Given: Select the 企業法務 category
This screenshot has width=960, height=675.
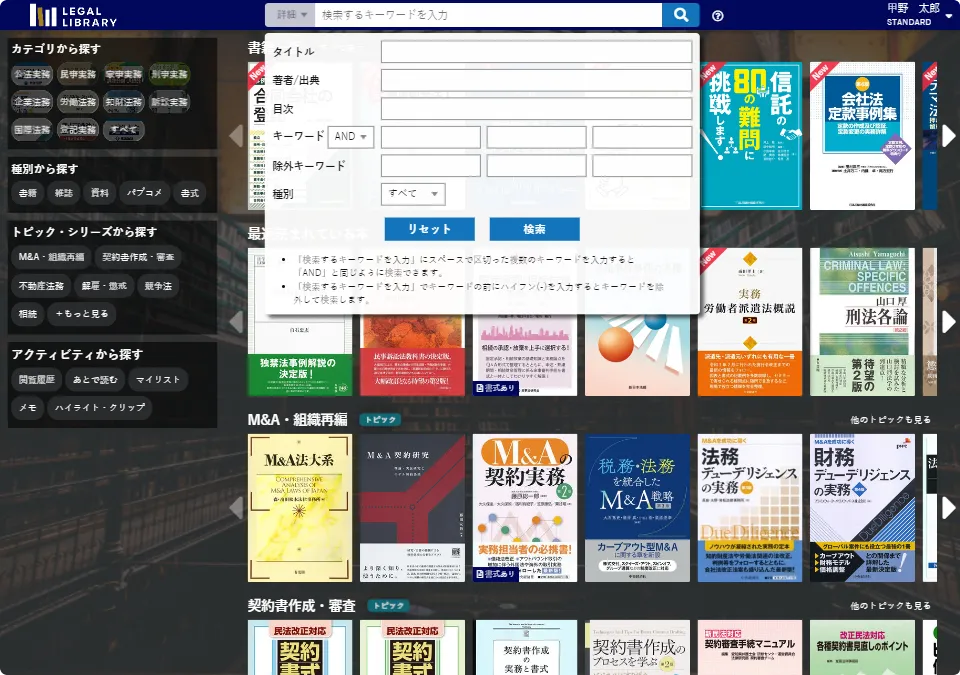Looking at the screenshot, I should click(32, 102).
